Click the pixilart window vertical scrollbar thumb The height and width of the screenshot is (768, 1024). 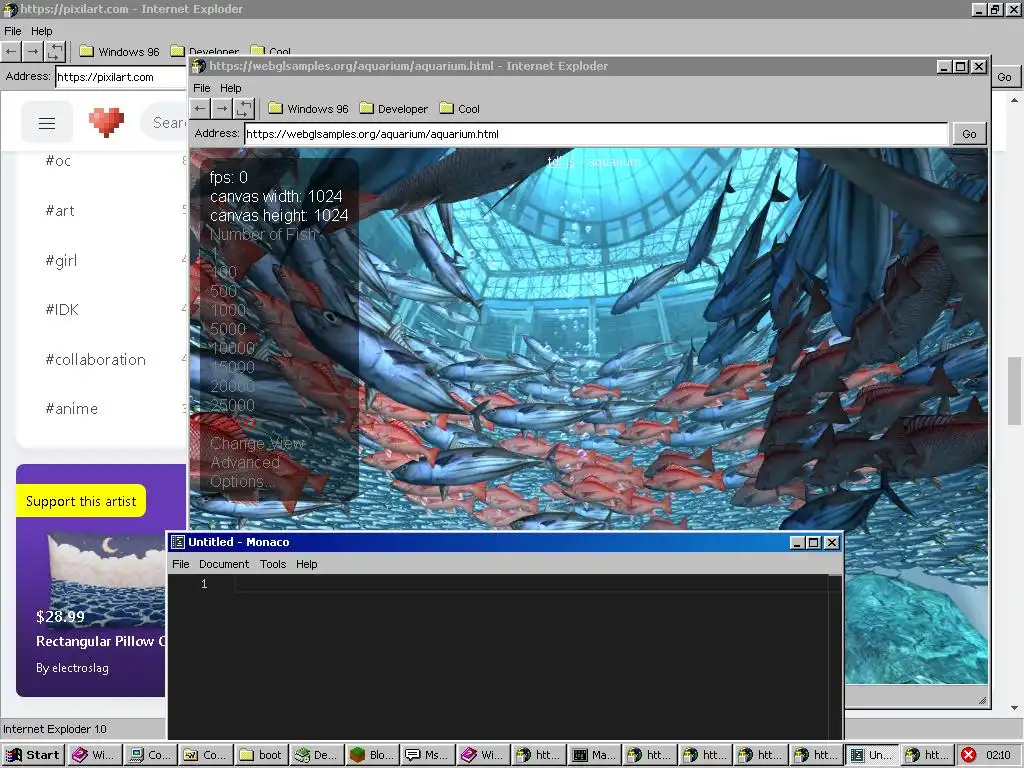1014,391
